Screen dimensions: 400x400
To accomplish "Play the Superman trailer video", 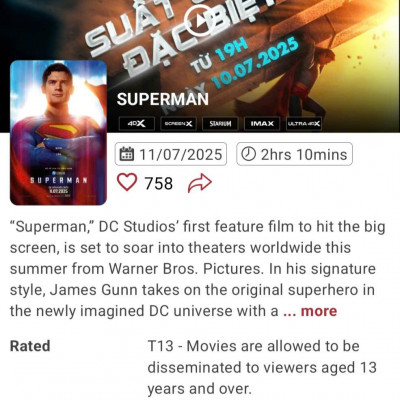I will click(200, 21).
